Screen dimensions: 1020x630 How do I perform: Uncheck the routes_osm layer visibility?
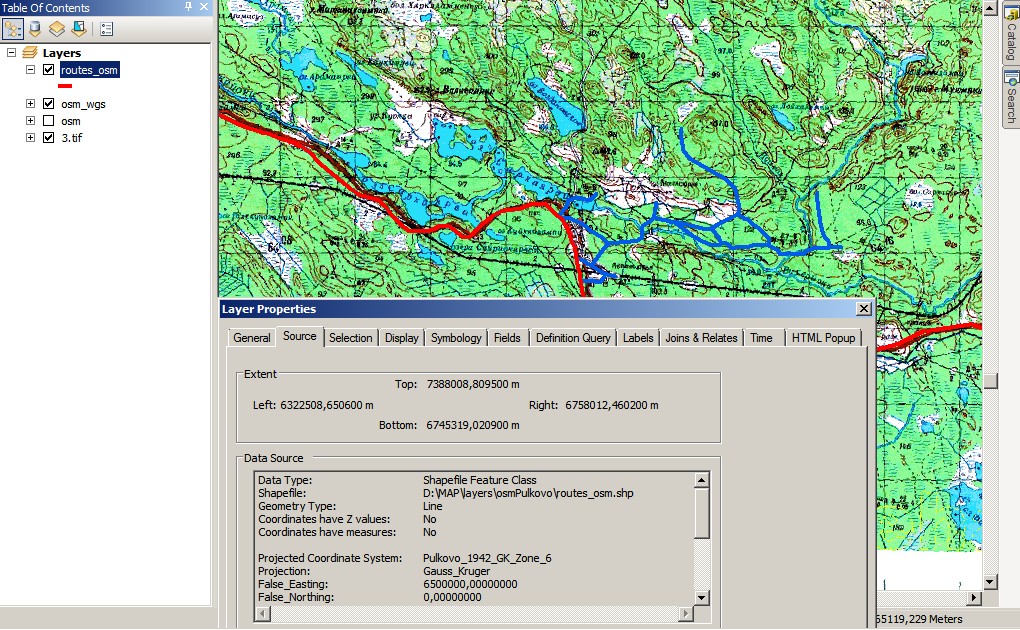coord(46,70)
